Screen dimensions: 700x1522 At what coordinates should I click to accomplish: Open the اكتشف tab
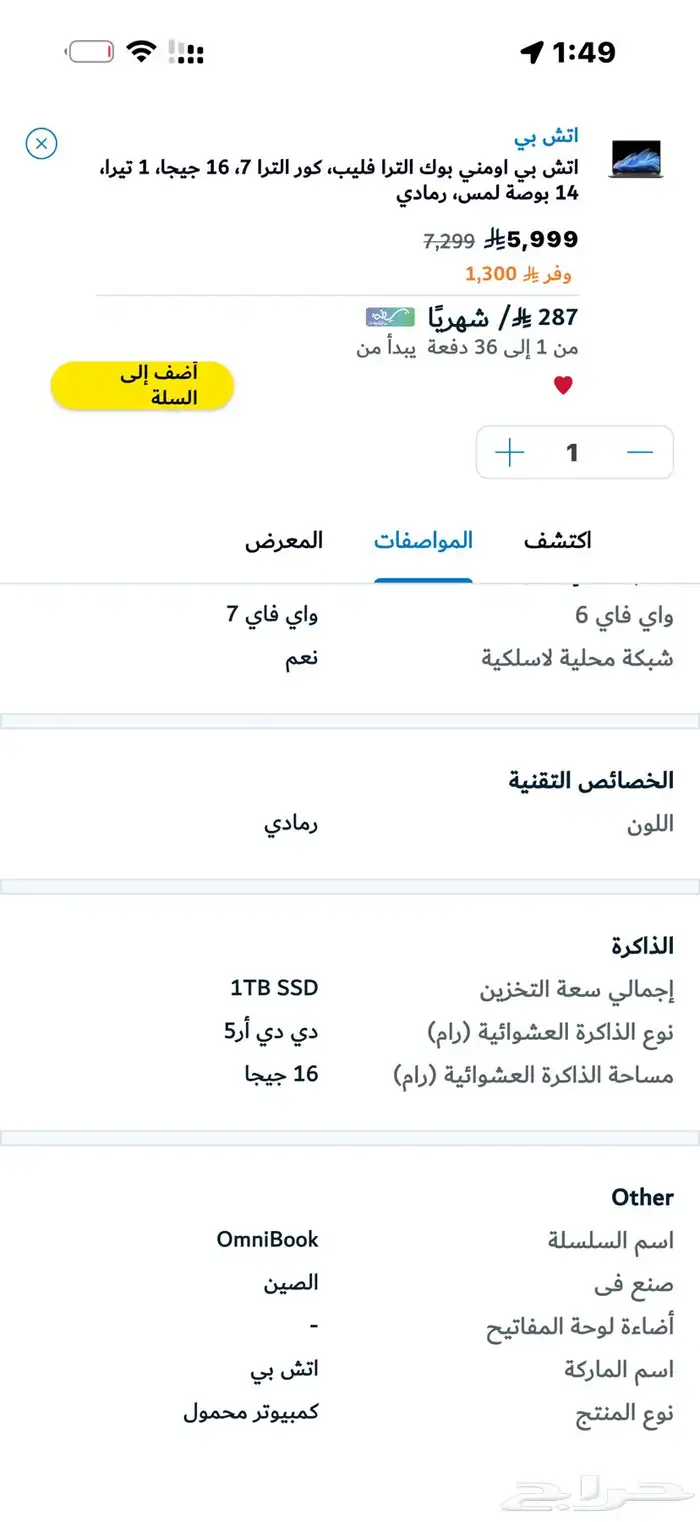point(557,540)
